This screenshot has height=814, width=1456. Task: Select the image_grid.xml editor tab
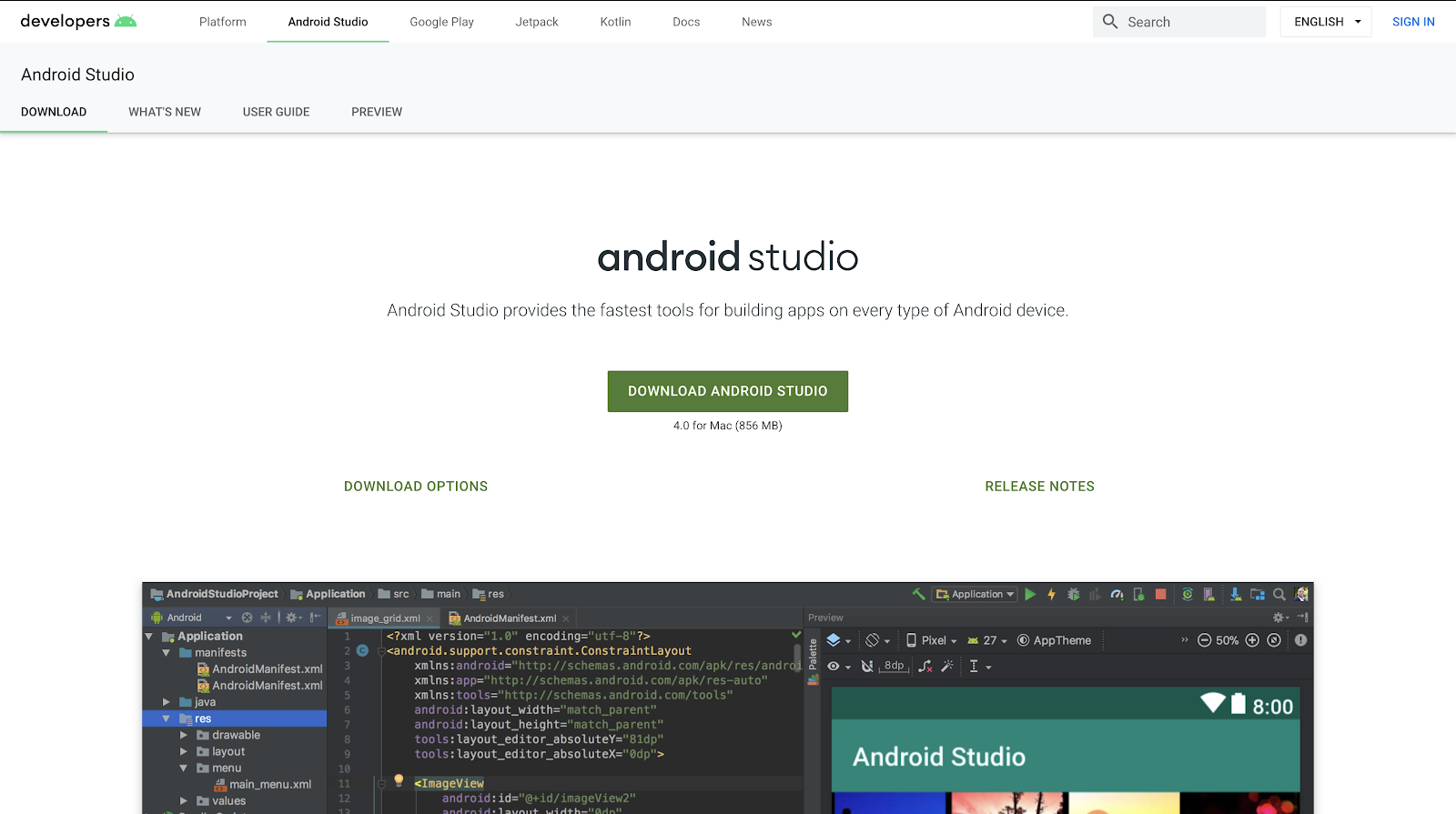tap(385, 618)
